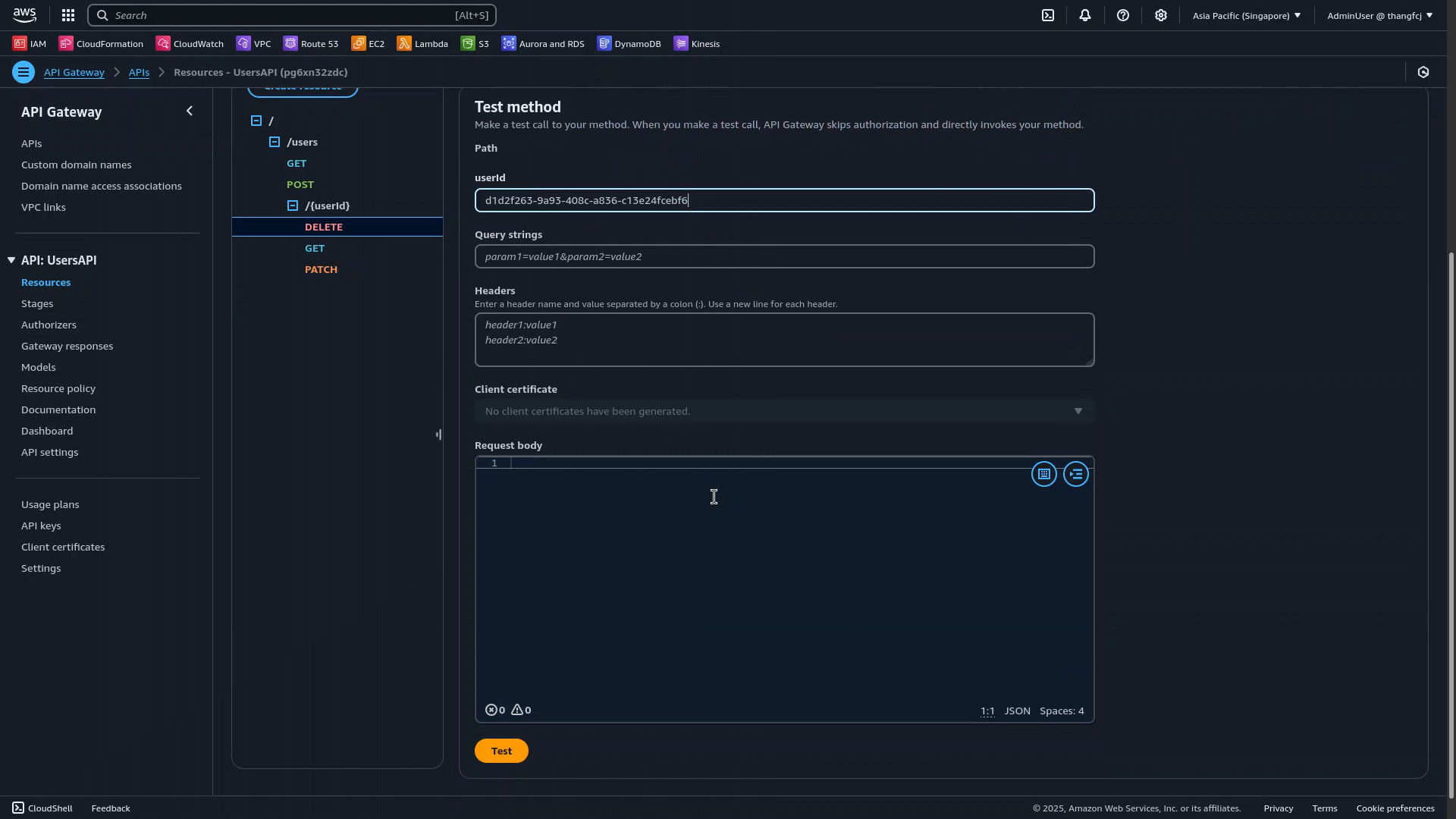The width and height of the screenshot is (1456, 819).
Task: Open the info panel icon at right
Action: coord(1423,72)
